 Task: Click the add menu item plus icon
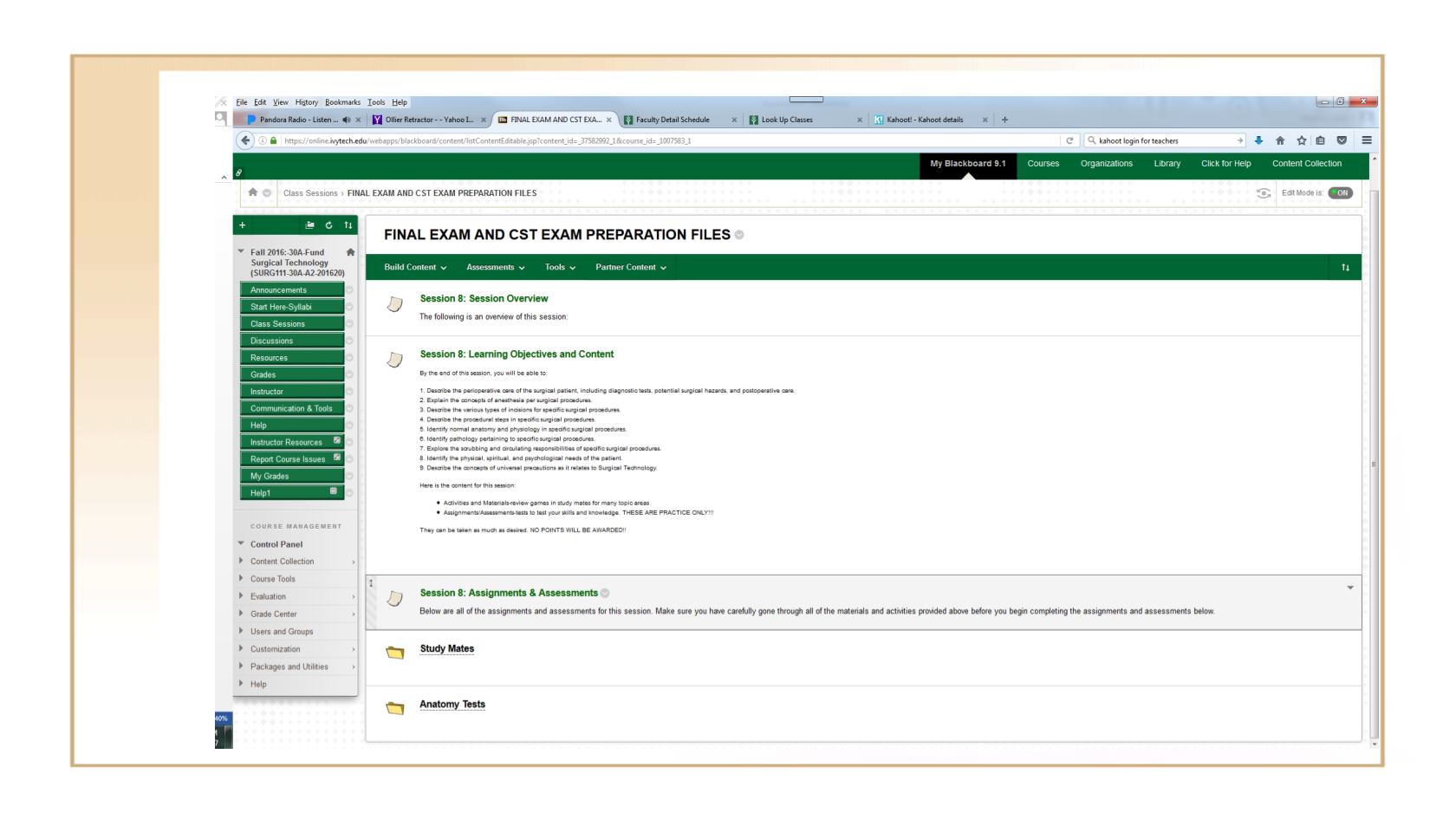243,225
